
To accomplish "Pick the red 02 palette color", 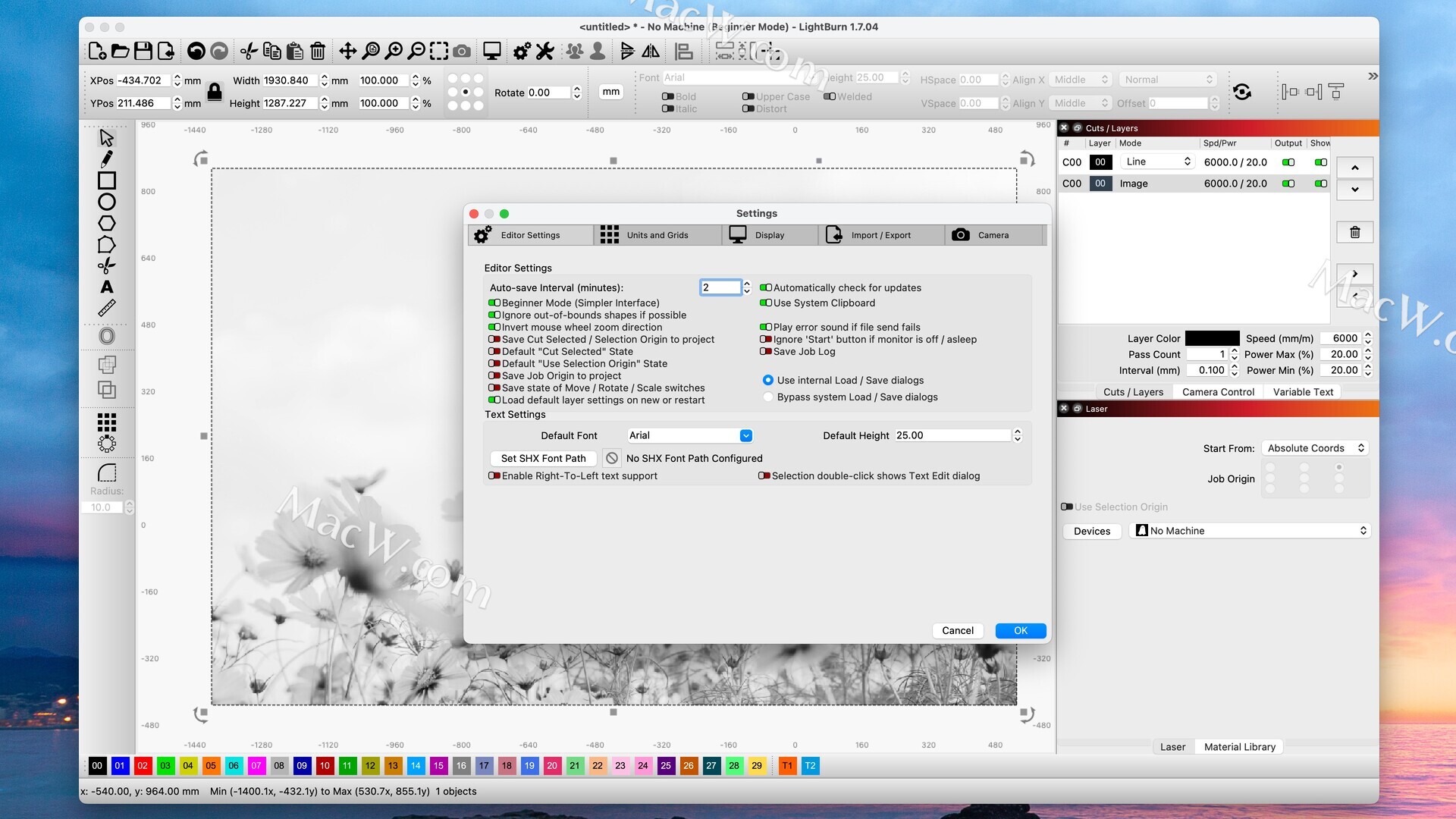I will point(143,766).
